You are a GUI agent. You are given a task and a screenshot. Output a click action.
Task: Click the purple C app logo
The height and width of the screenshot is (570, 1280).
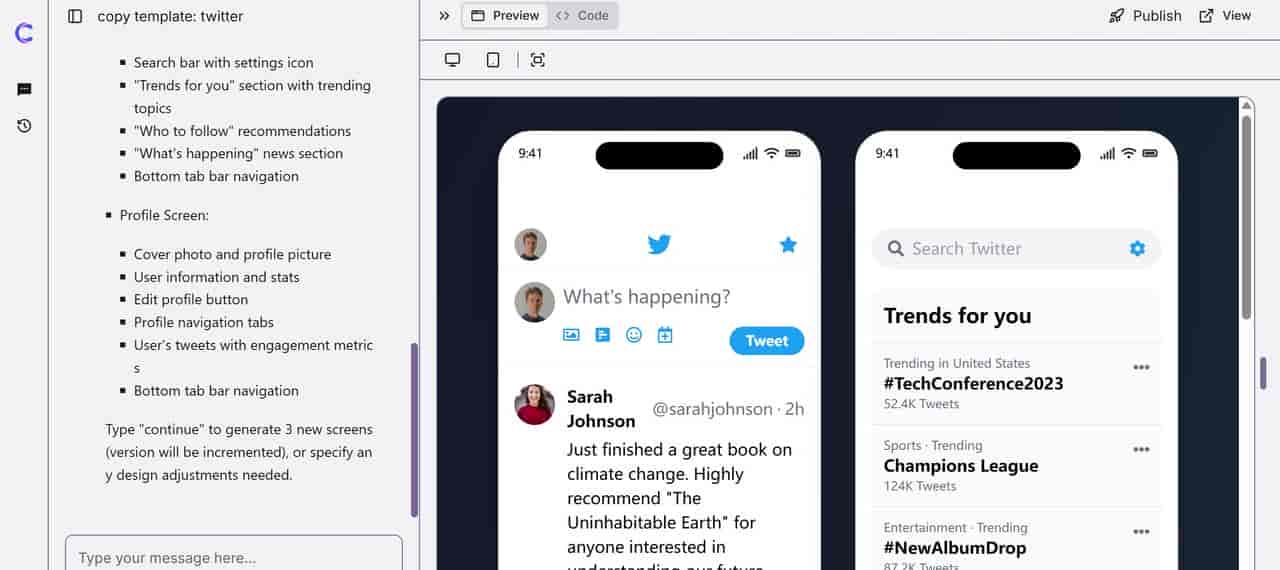pos(24,34)
